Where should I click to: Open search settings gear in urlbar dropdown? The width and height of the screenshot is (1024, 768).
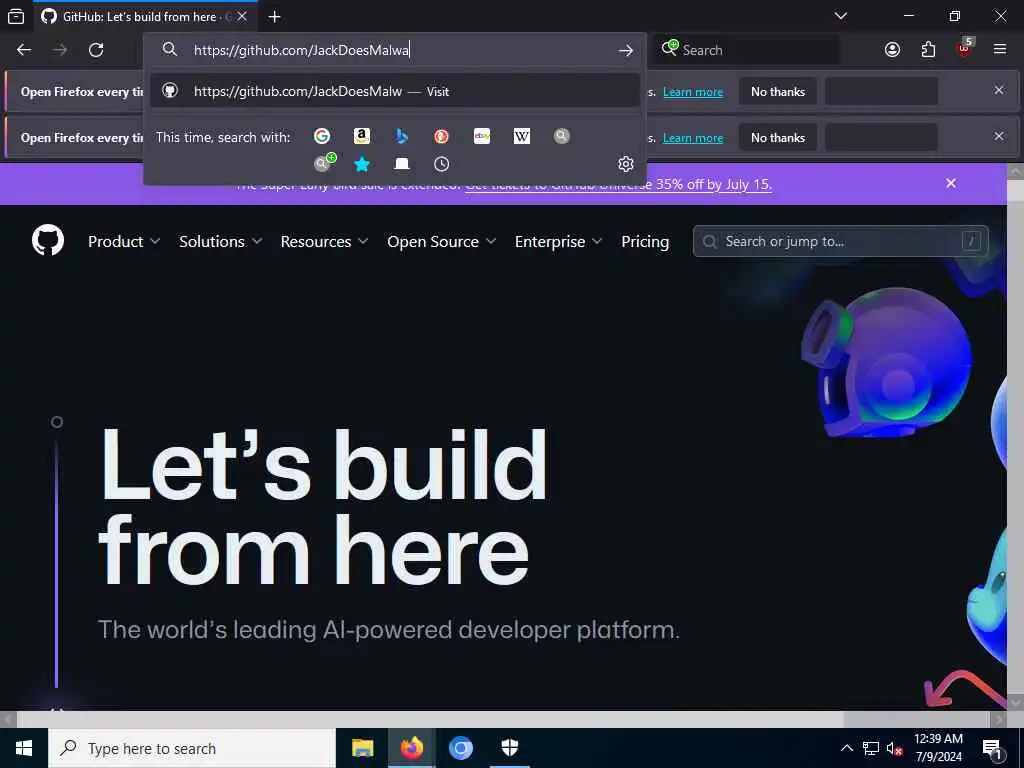pyautogui.click(x=626, y=164)
